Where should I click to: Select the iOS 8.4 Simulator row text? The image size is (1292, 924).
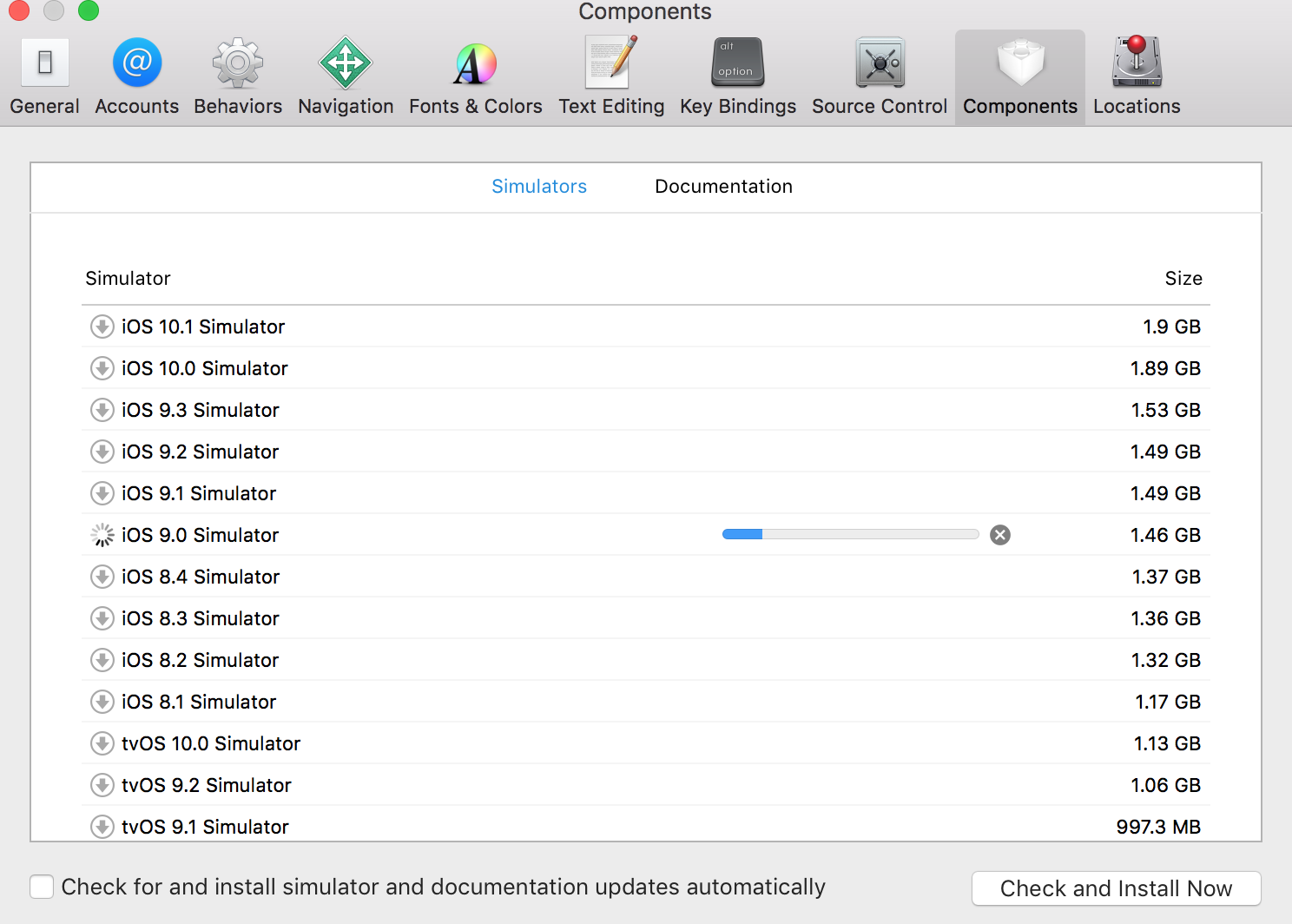pyautogui.click(x=201, y=577)
